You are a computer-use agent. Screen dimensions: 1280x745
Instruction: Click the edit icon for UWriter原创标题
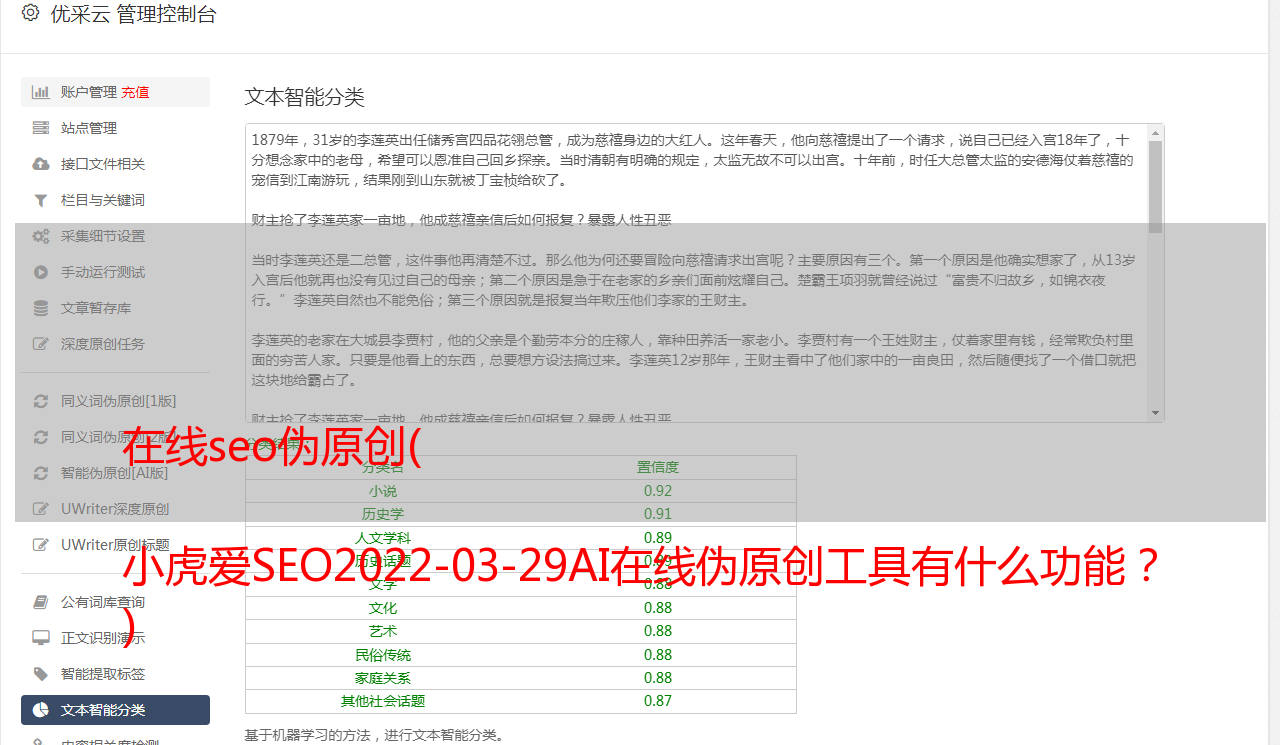41,545
